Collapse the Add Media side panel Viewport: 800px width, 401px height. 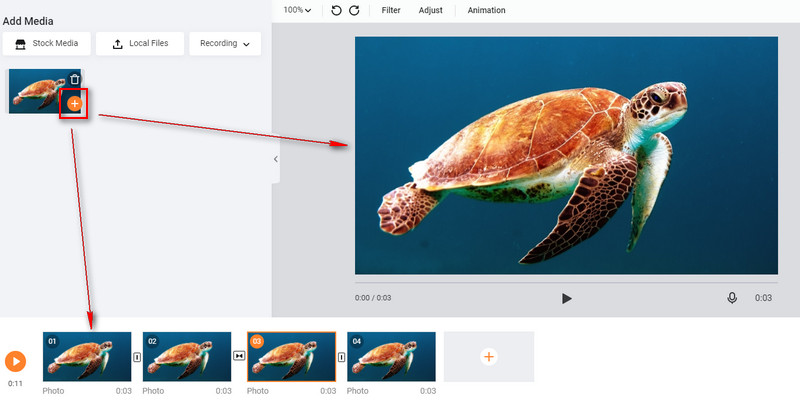tap(276, 159)
